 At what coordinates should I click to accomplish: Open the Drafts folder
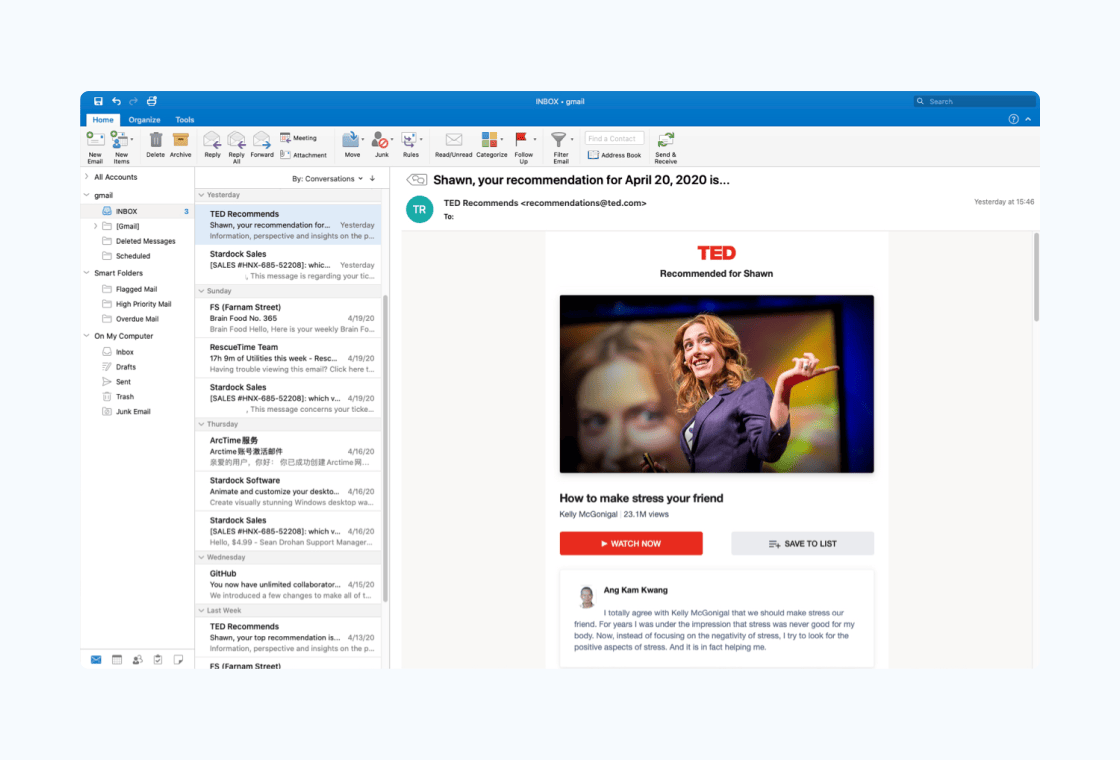pyautogui.click(x=126, y=367)
